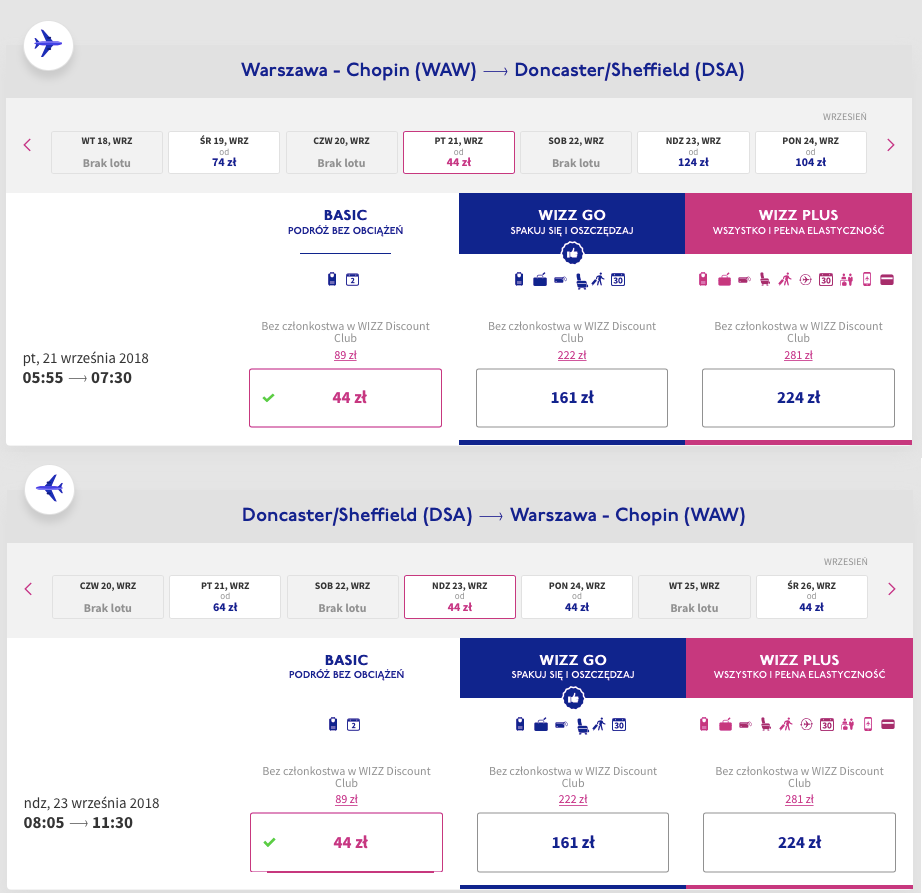Select outbound date PON 24, WRZ 104 zł

[810, 152]
